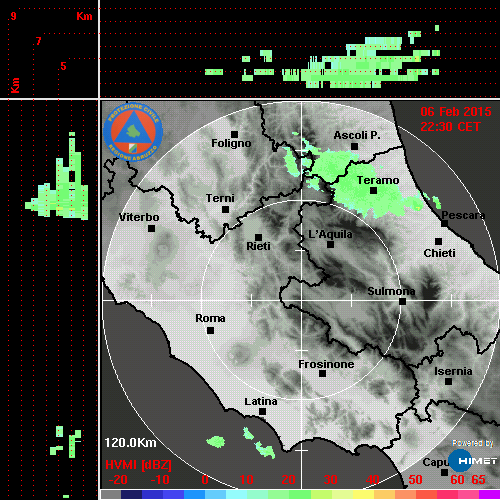Click the dark navy swatch in the color bar
The height and width of the screenshot is (500, 500).
131,494
